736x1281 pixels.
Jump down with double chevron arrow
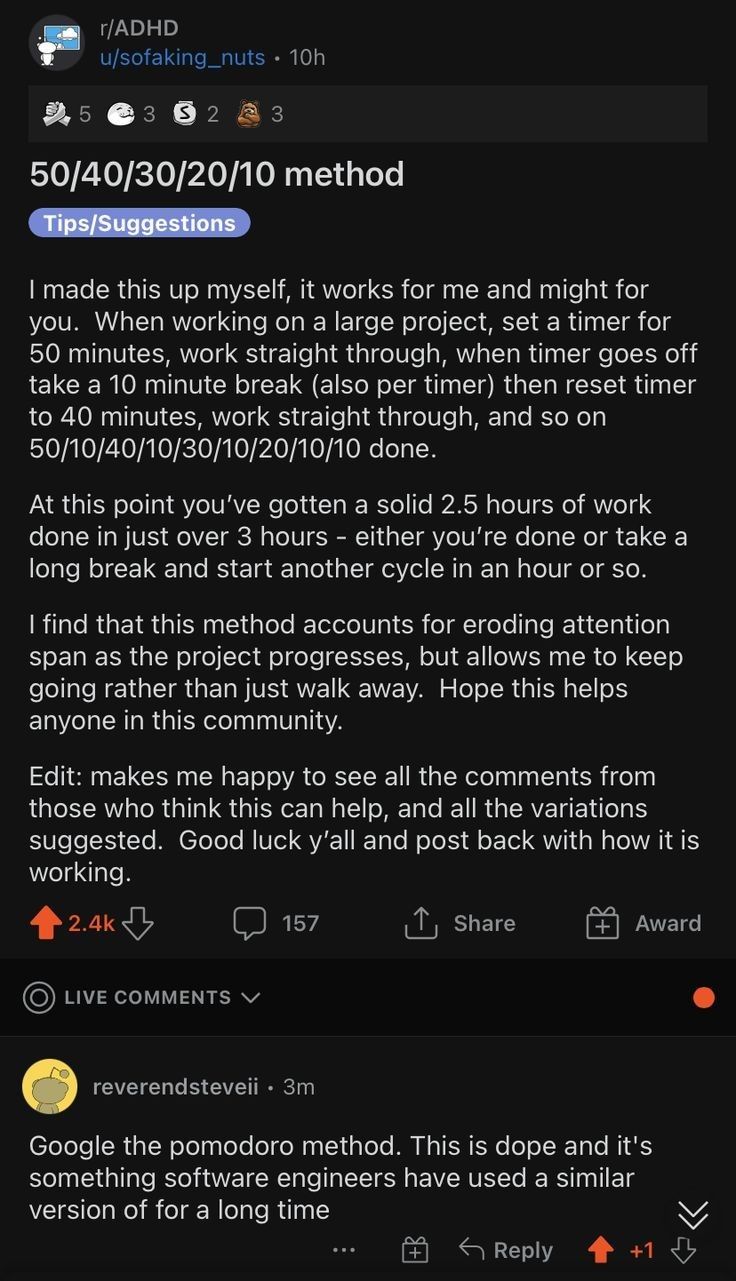pos(693,1214)
